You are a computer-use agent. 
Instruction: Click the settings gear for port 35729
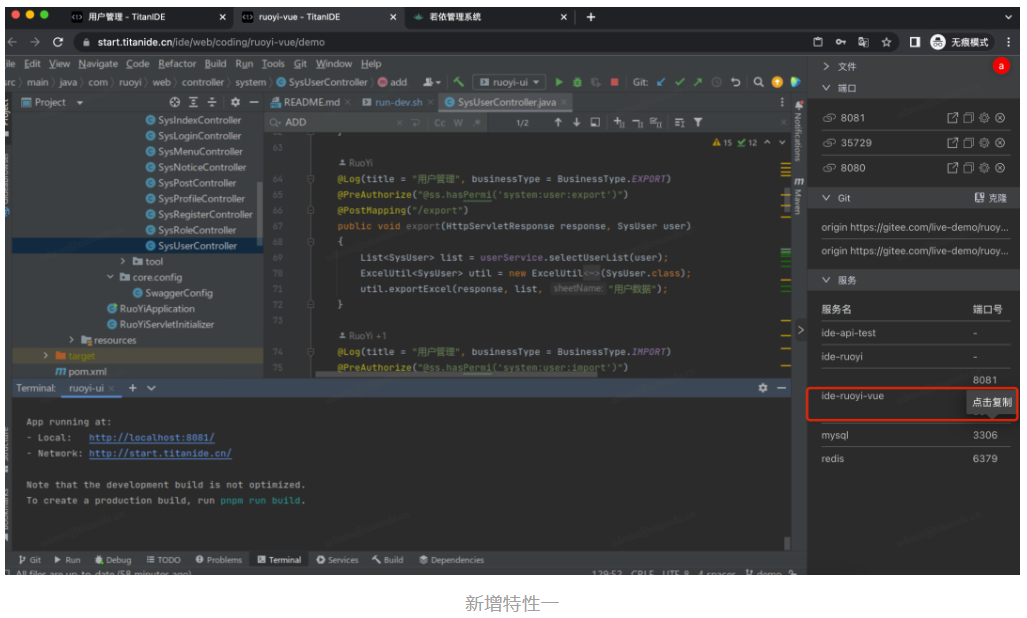point(984,143)
